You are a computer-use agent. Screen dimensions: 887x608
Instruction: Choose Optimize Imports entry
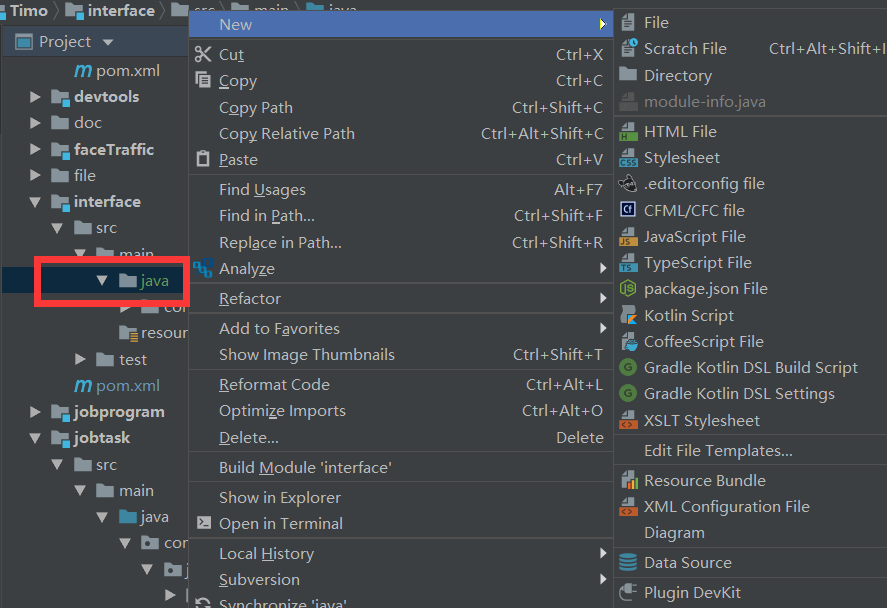coord(401,411)
